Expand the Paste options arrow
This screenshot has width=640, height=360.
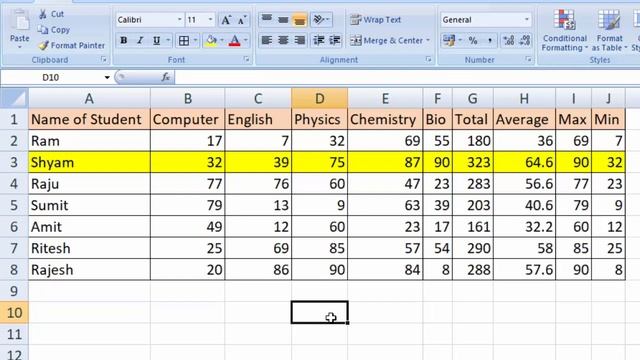19,47
